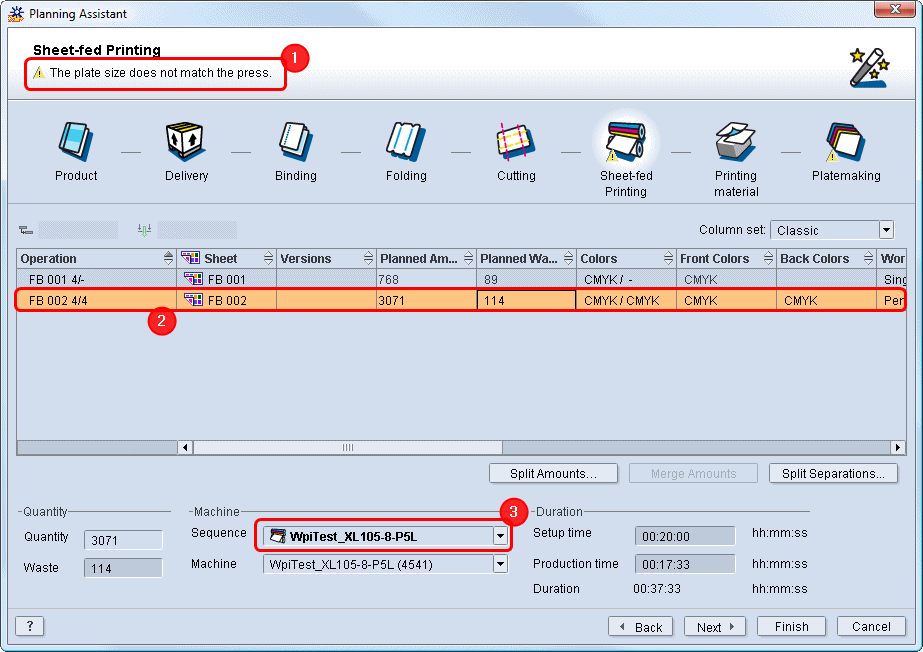Click the Sheet-fed Printing step icon
Viewport: 923px width, 652px height.
(626, 142)
